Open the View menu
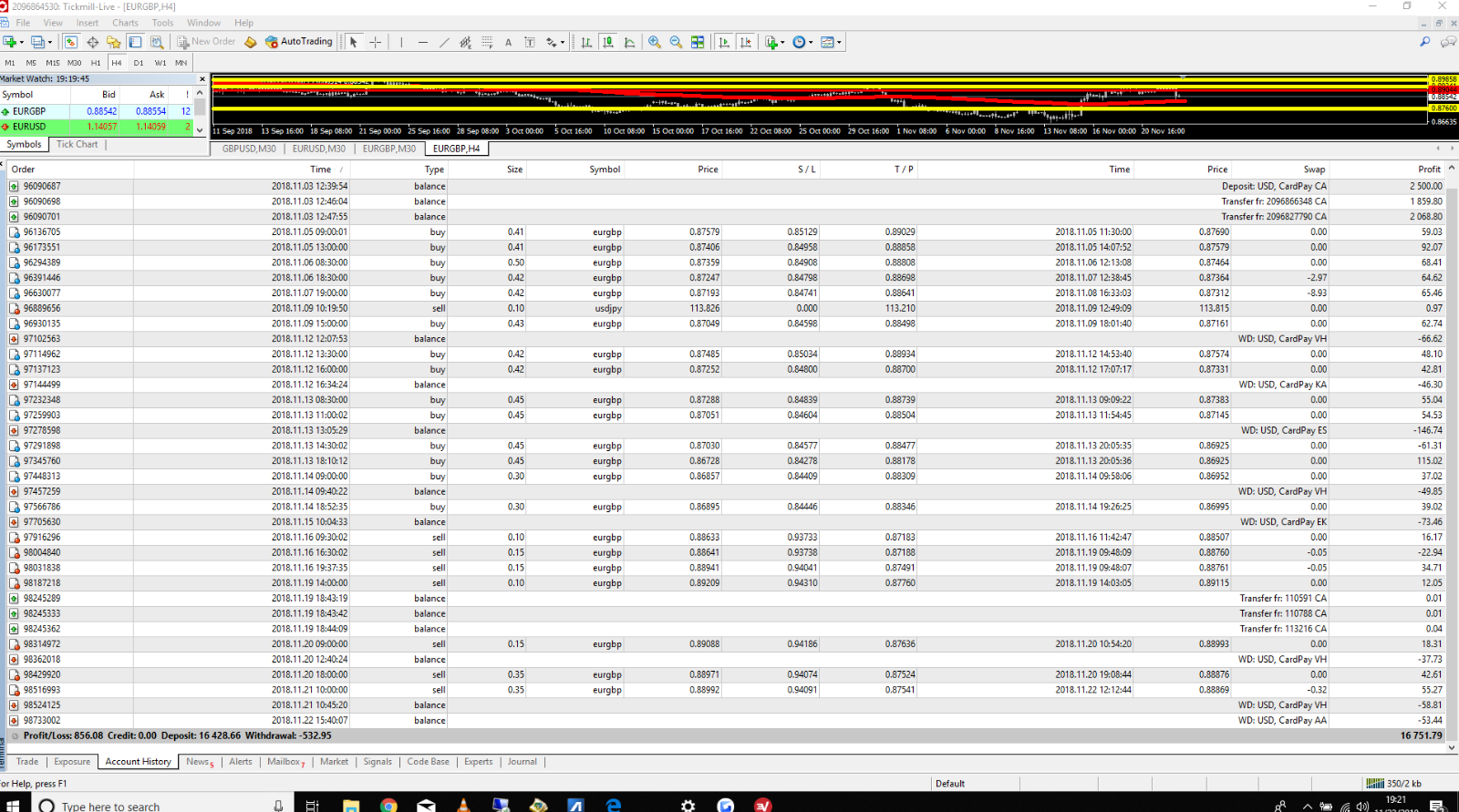The image size is (1459, 812). 53,23
